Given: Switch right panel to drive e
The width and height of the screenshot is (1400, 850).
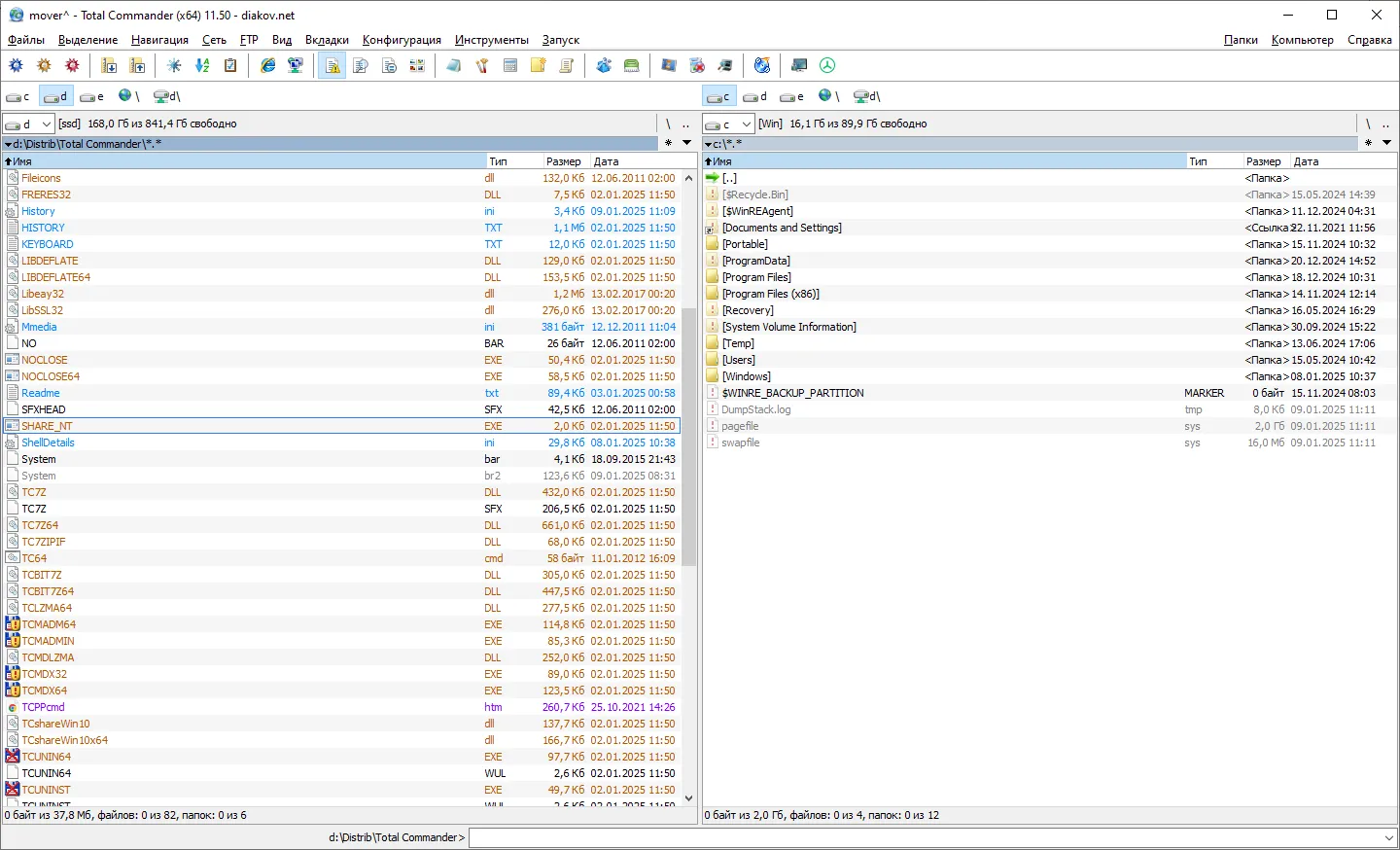Looking at the screenshot, I should pos(792,96).
